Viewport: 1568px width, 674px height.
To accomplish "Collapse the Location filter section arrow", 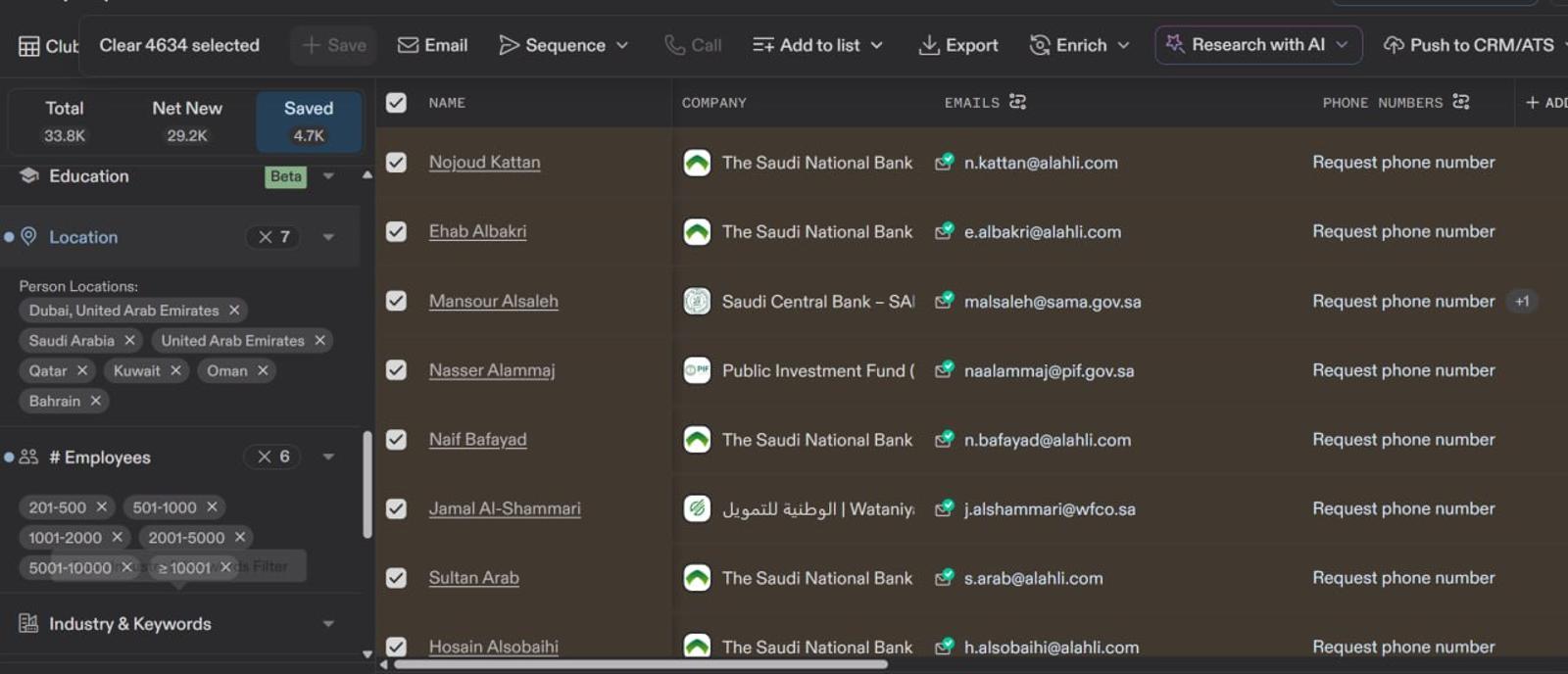I will tap(328, 237).
